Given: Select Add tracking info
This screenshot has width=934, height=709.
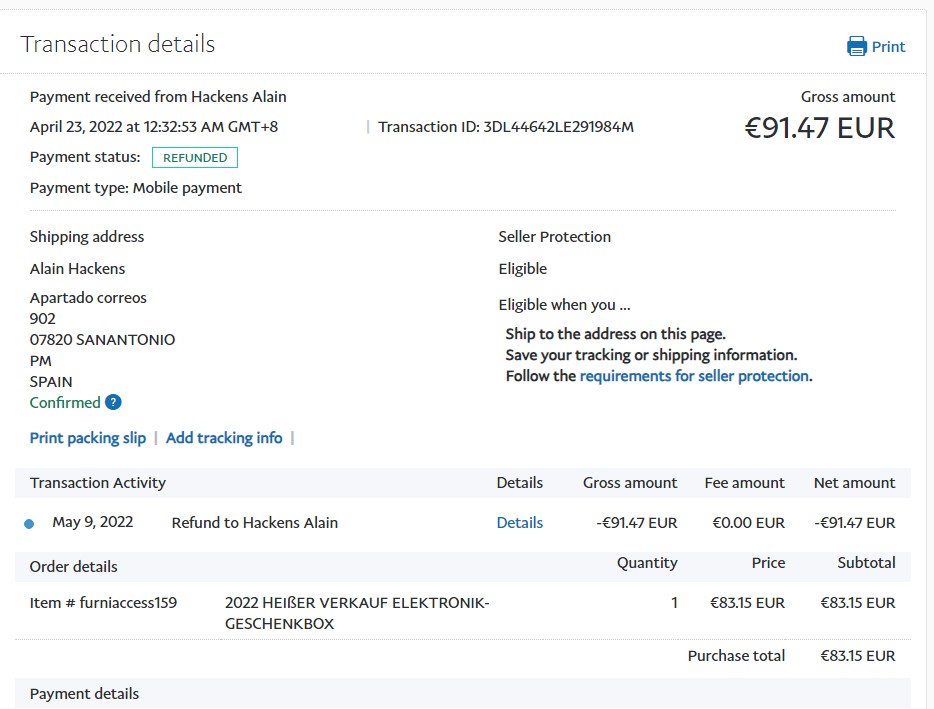Looking at the screenshot, I should point(224,438).
